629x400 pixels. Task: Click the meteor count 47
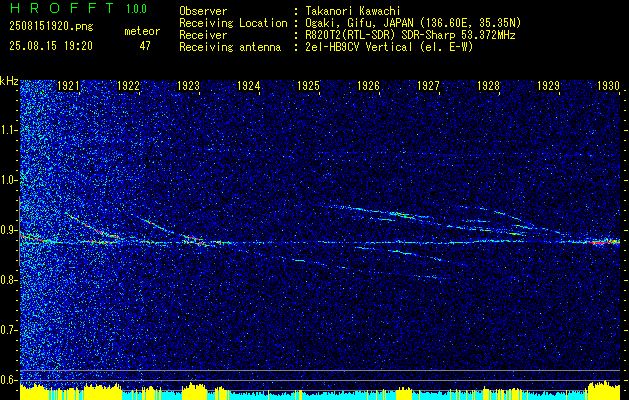tap(145, 46)
